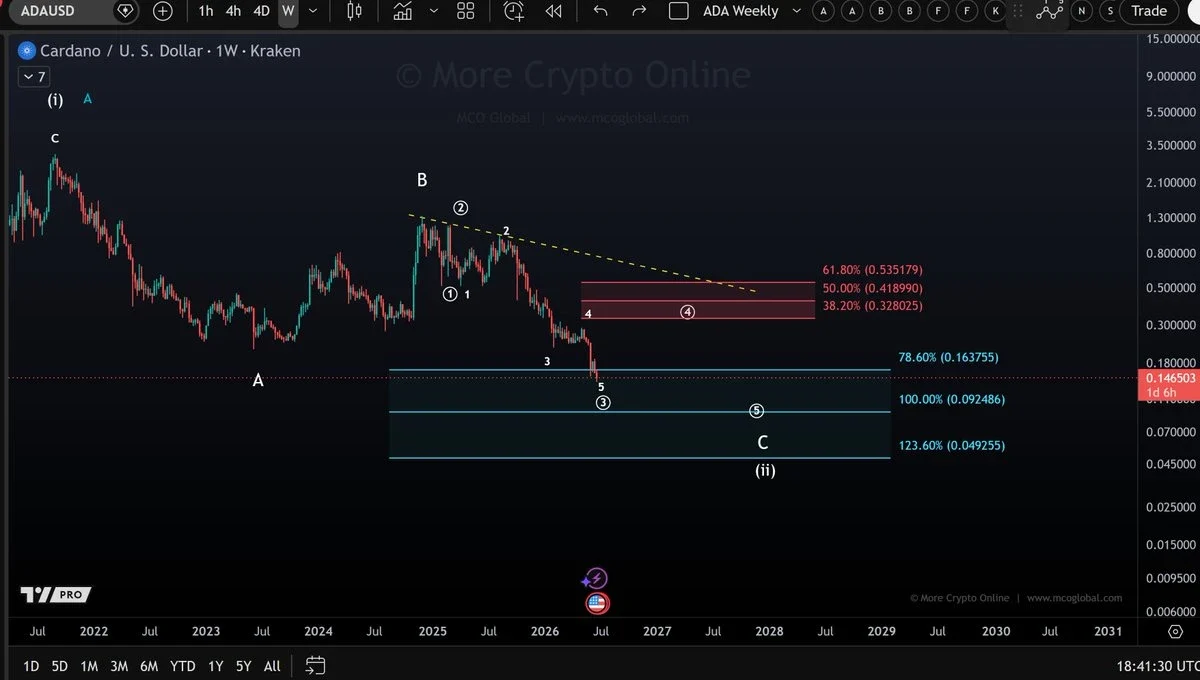Set range to 1Y
The width and height of the screenshot is (1200, 680).
click(215, 666)
